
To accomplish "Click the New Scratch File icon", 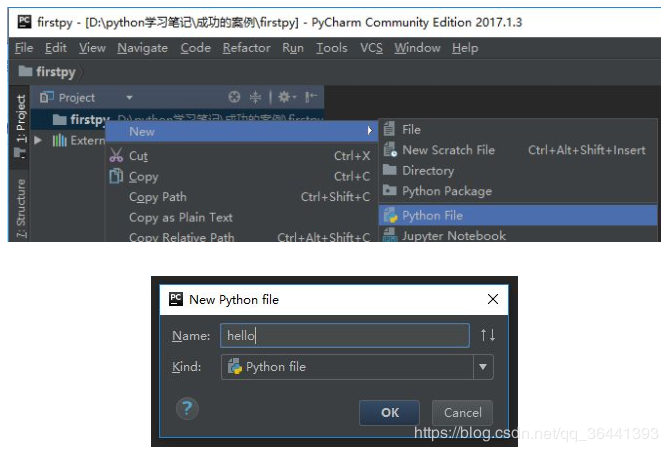I will [x=390, y=150].
